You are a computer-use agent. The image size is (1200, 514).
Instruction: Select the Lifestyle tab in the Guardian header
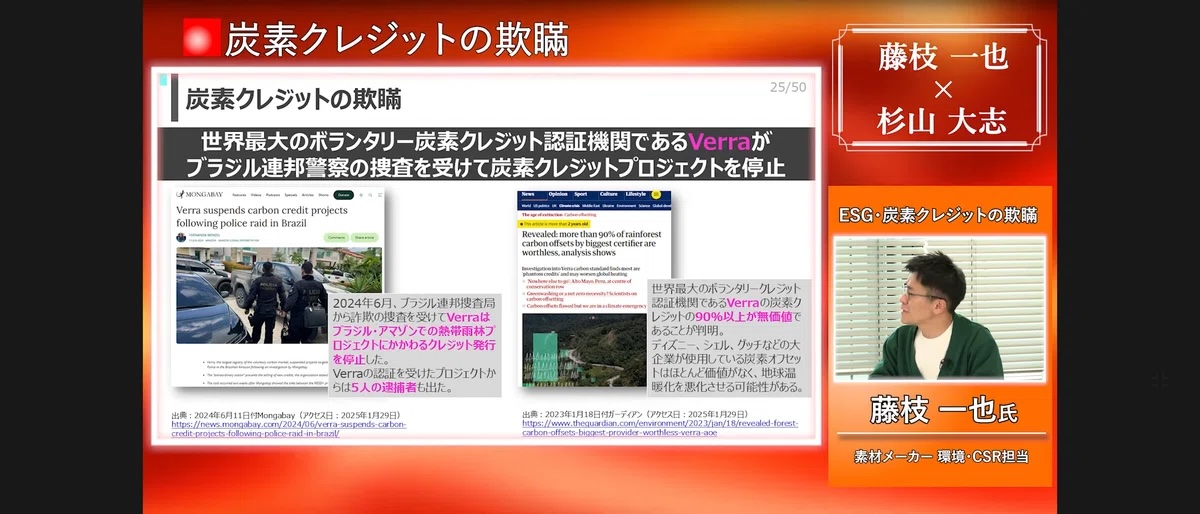pos(636,194)
